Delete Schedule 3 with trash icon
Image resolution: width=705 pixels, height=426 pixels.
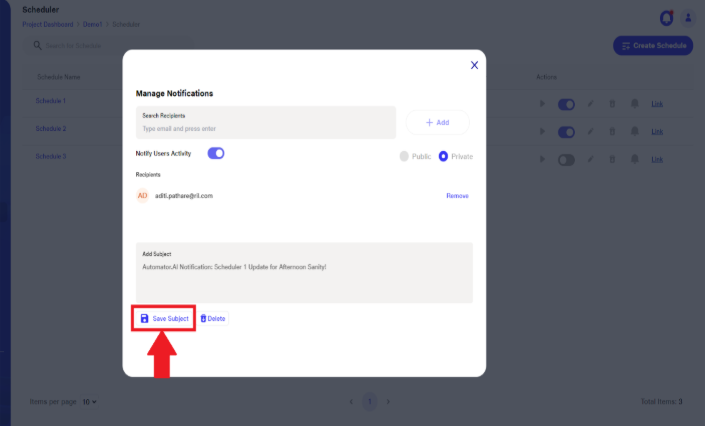(612, 159)
